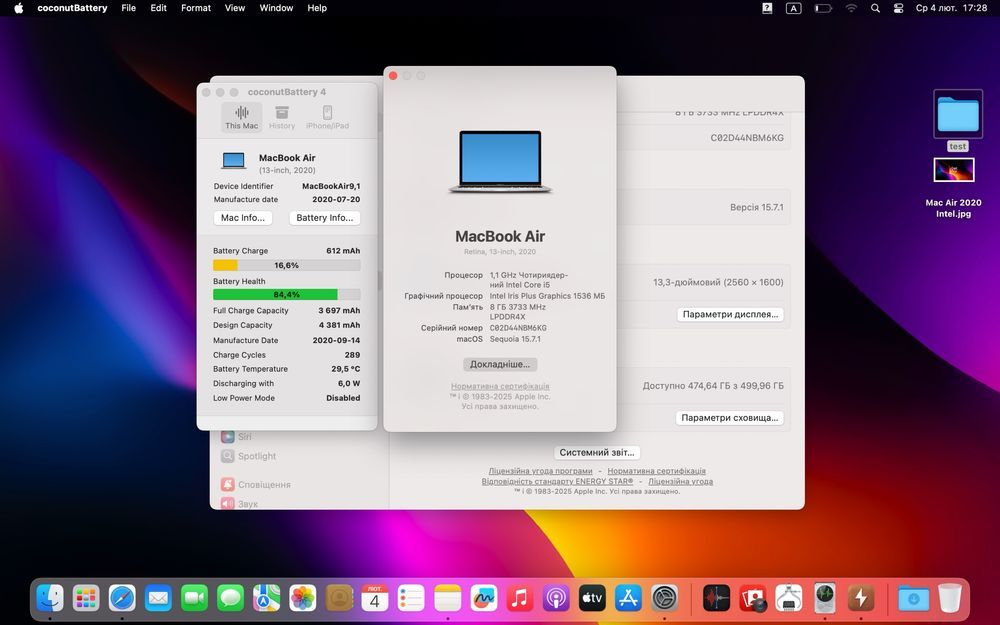Launch Music from the Dock
This screenshot has width=1000, height=625.
click(520, 598)
